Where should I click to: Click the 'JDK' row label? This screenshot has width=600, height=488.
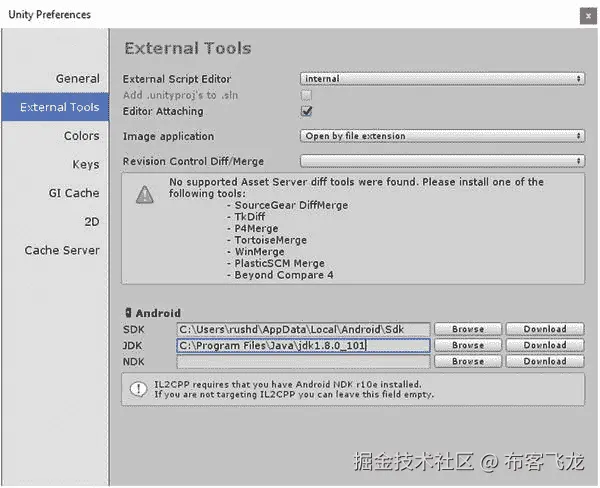point(132,346)
